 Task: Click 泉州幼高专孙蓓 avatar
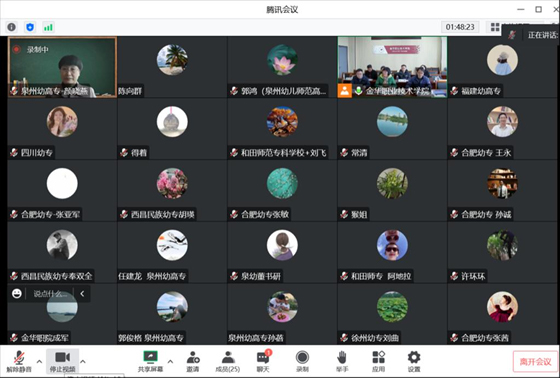(282, 307)
